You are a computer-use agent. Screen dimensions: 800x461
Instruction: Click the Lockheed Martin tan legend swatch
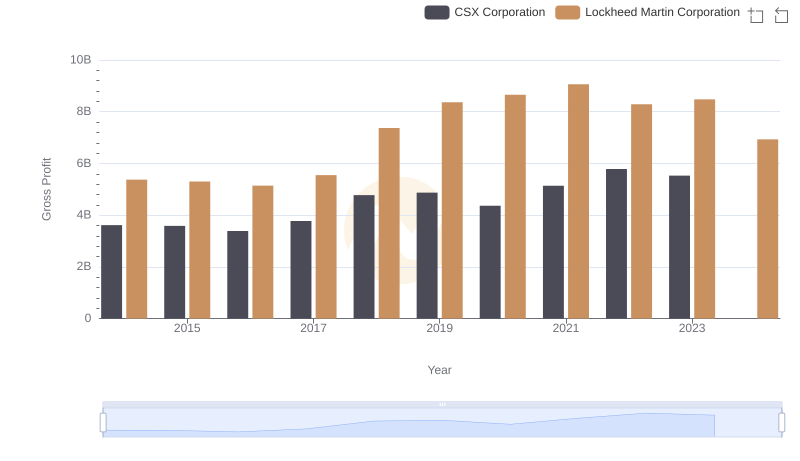click(567, 12)
